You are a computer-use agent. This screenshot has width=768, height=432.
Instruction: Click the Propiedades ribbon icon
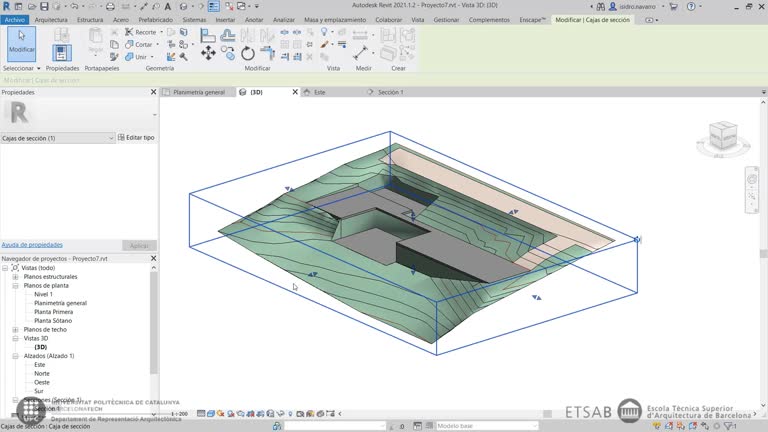coord(61,50)
